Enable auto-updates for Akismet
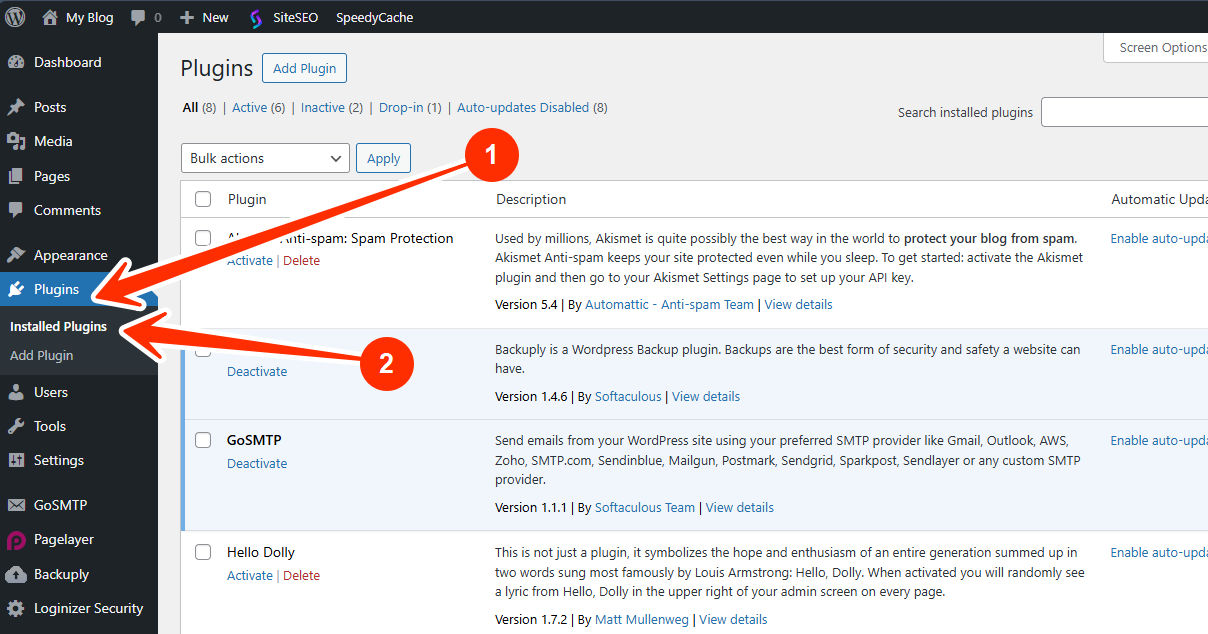Screen dimensions: 1208x634 (1159, 238)
